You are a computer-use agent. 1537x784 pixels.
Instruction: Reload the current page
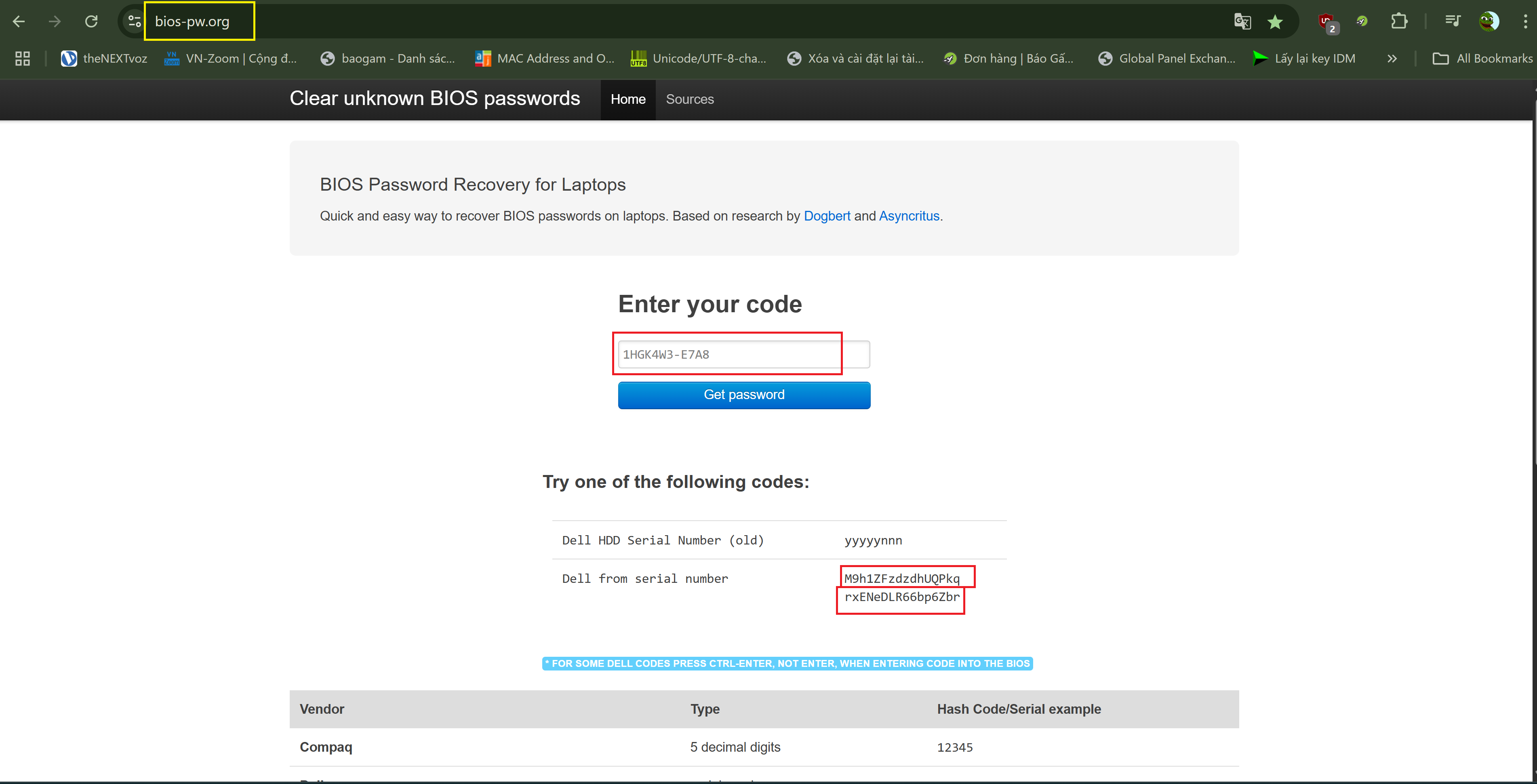91,21
